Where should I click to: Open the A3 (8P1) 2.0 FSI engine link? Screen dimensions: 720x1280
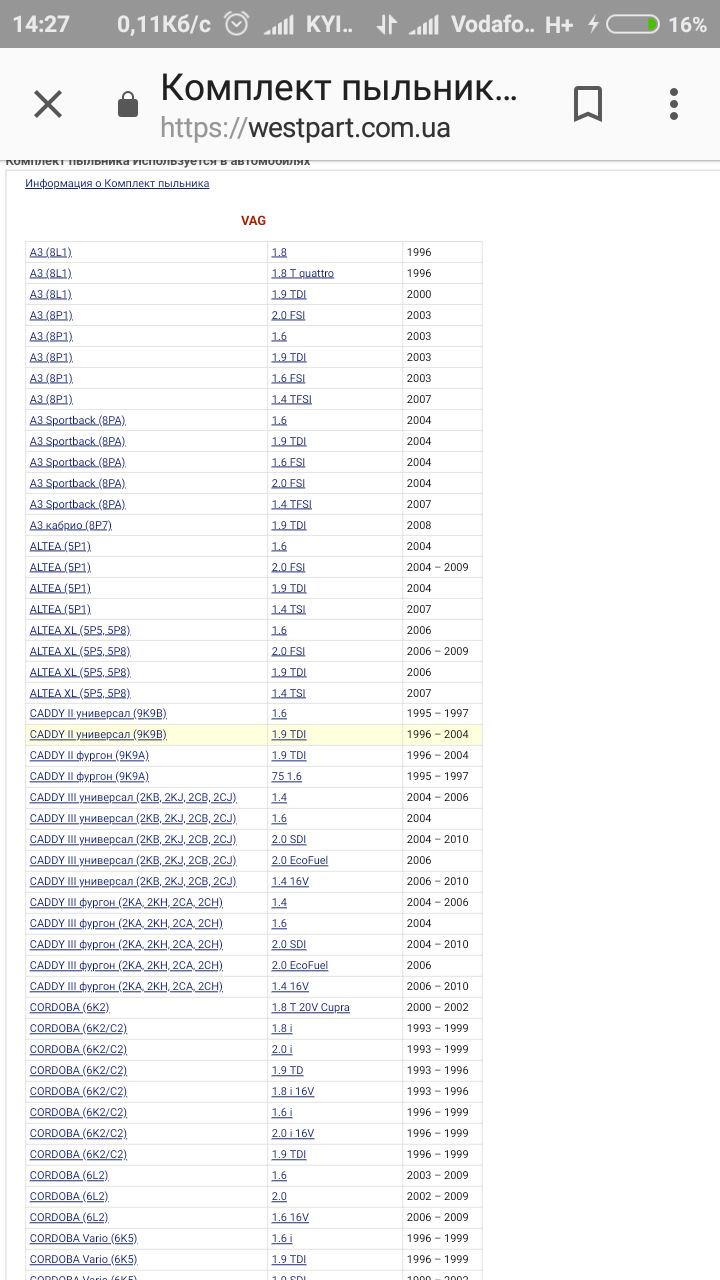click(x=288, y=315)
